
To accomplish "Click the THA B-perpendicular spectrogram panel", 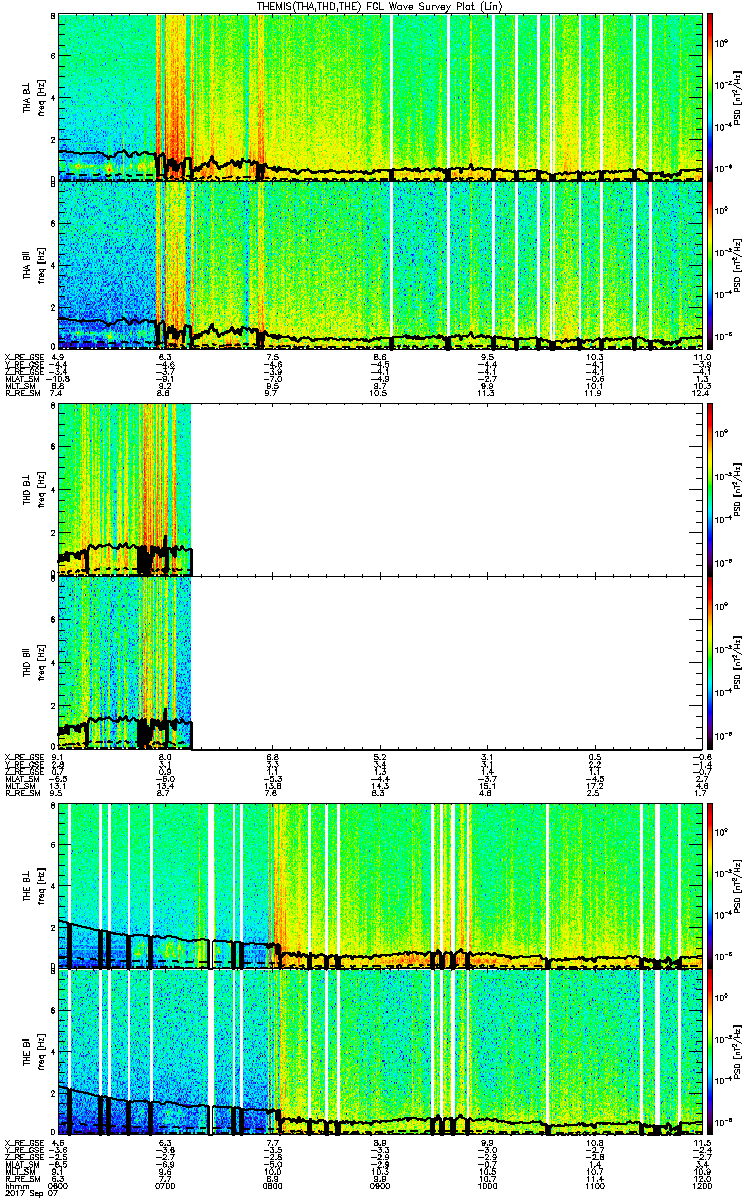I will [x=381, y=98].
